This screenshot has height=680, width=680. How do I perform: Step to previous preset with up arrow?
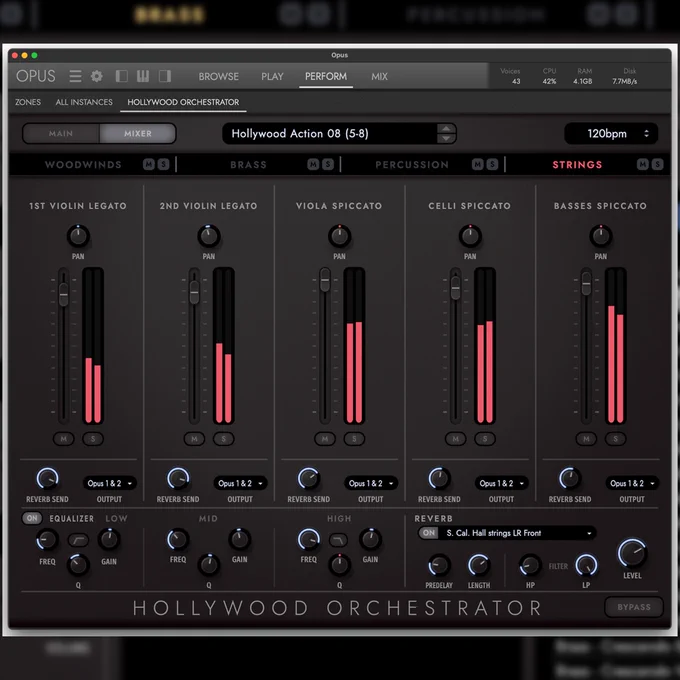(x=446, y=128)
